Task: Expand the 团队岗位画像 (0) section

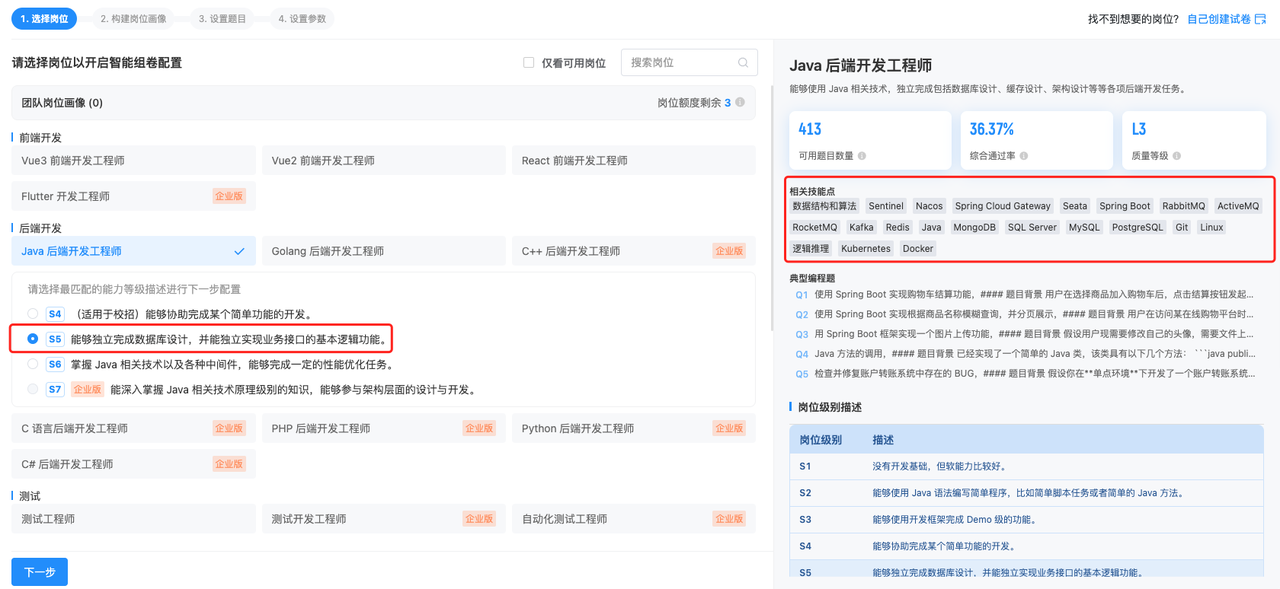Action: point(383,102)
